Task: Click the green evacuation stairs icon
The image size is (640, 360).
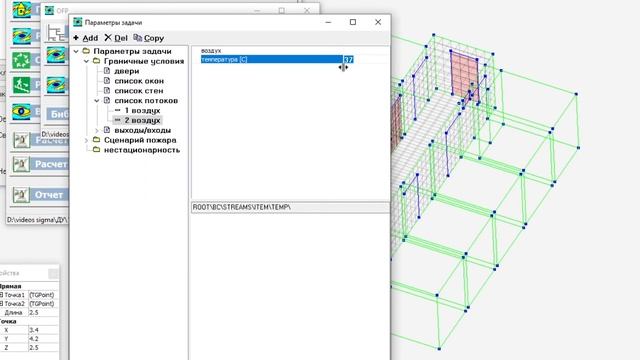Action: tap(21, 85)
